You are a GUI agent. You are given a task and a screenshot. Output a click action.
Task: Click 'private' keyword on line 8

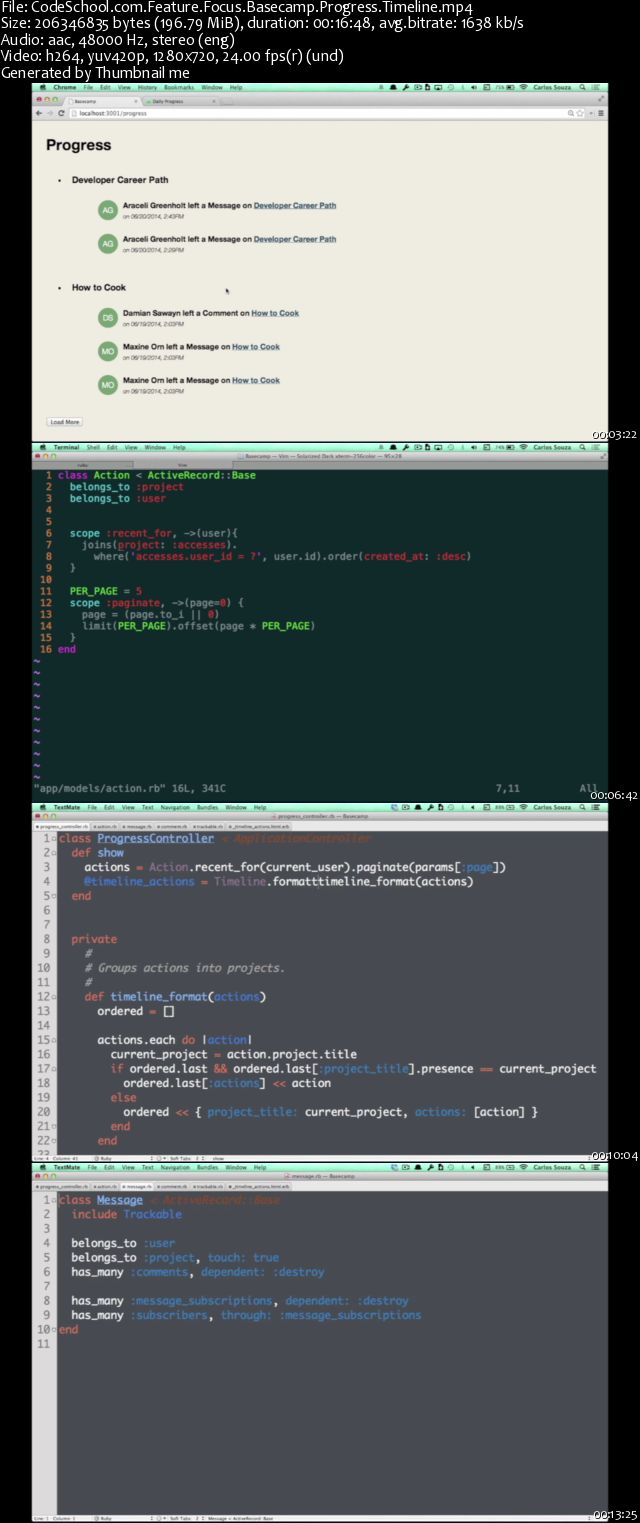pyautogui.click(x=94, y=939)
